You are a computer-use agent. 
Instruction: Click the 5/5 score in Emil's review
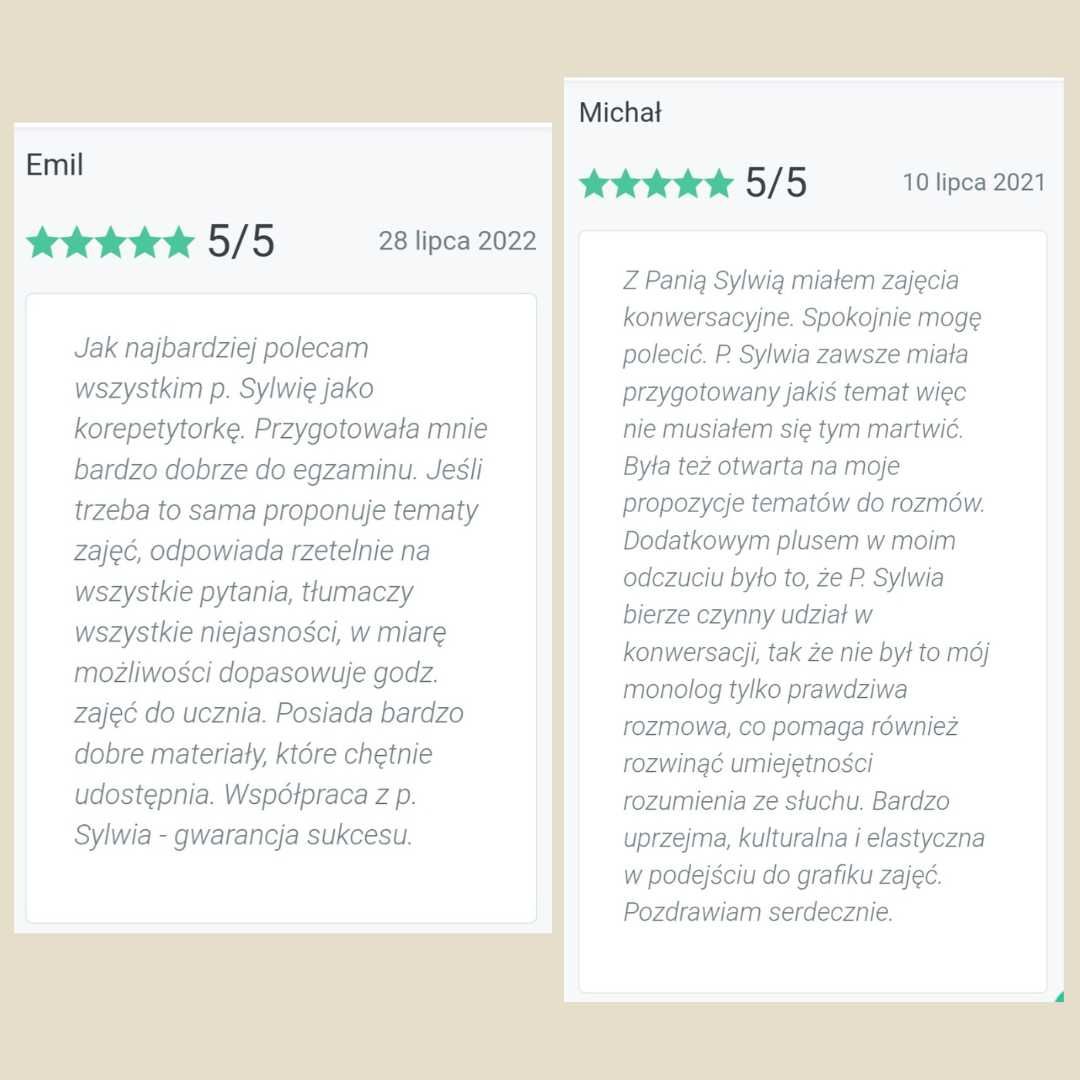point(241,241)
